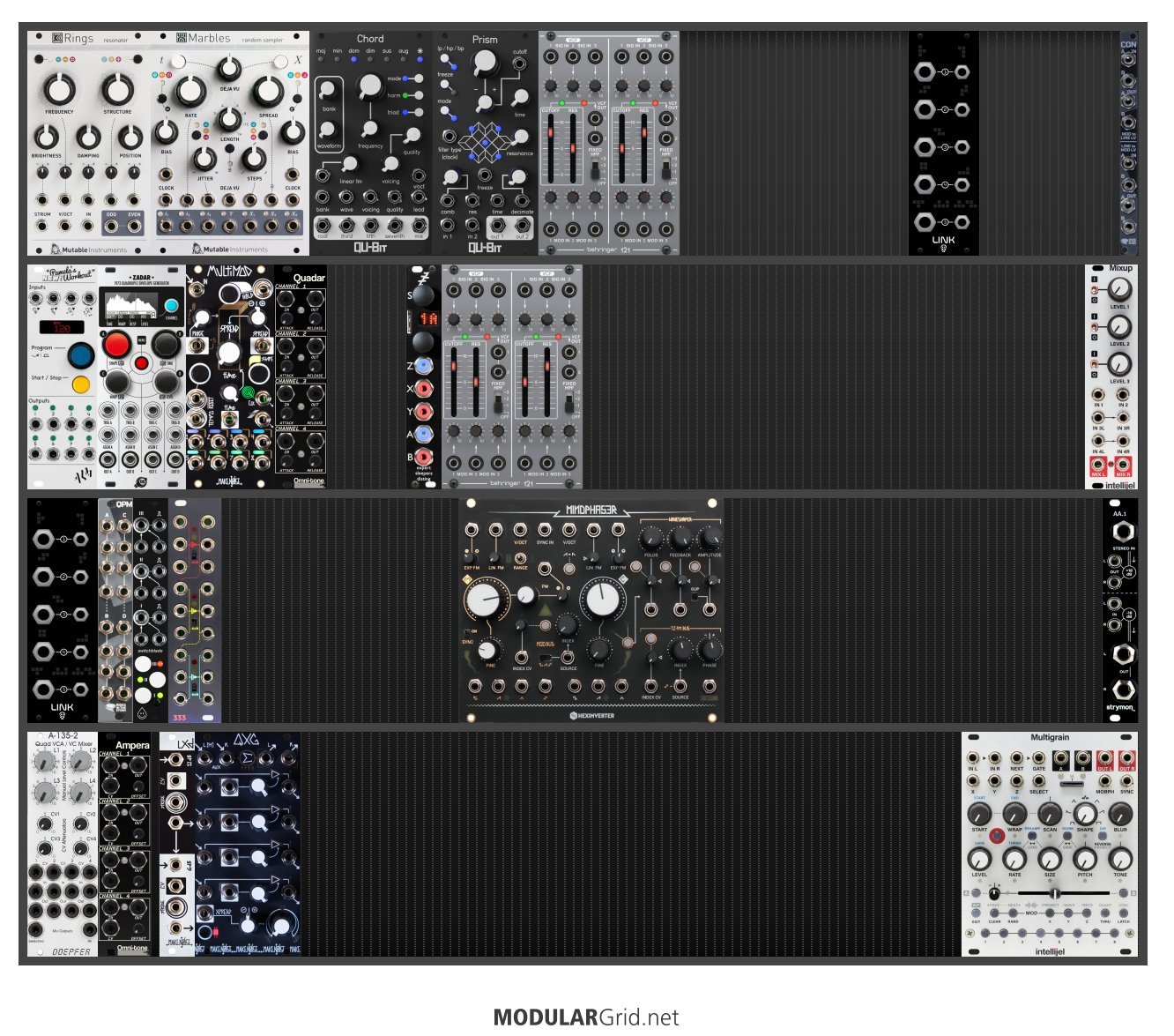1174x1036 pixels.
Task: Click the Rings EVEN output jack
Action: tap(134, 226)
